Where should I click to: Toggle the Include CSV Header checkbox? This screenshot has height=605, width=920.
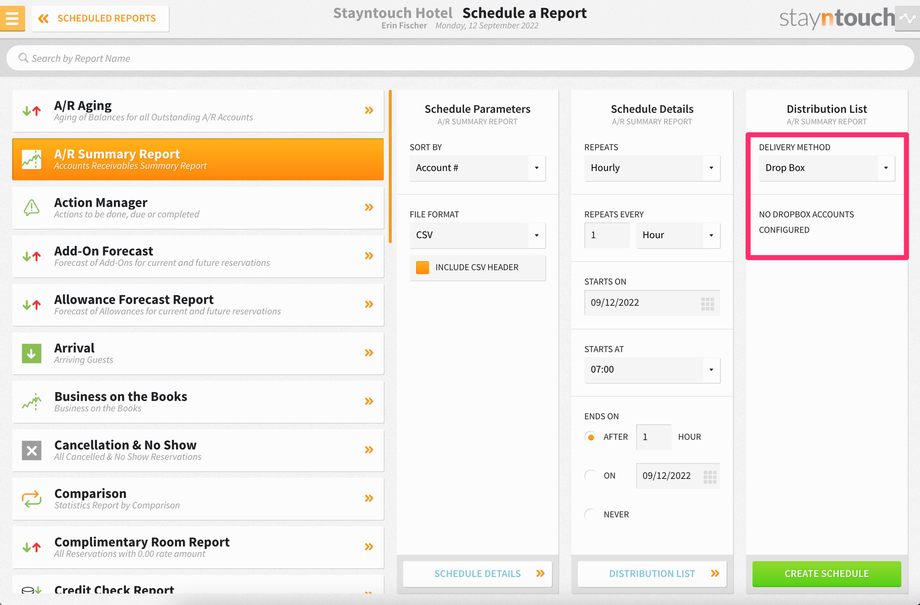pos(422,268)
